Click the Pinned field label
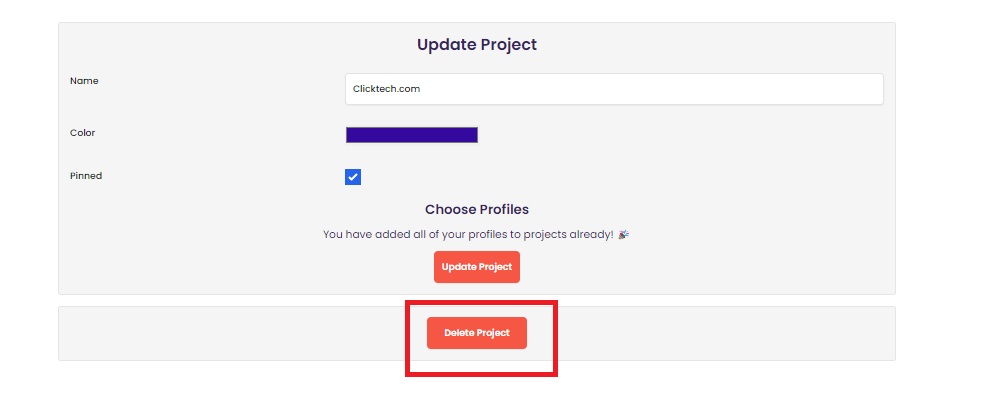This screenshot has width=1000, height=416. [x=86, y=175]
